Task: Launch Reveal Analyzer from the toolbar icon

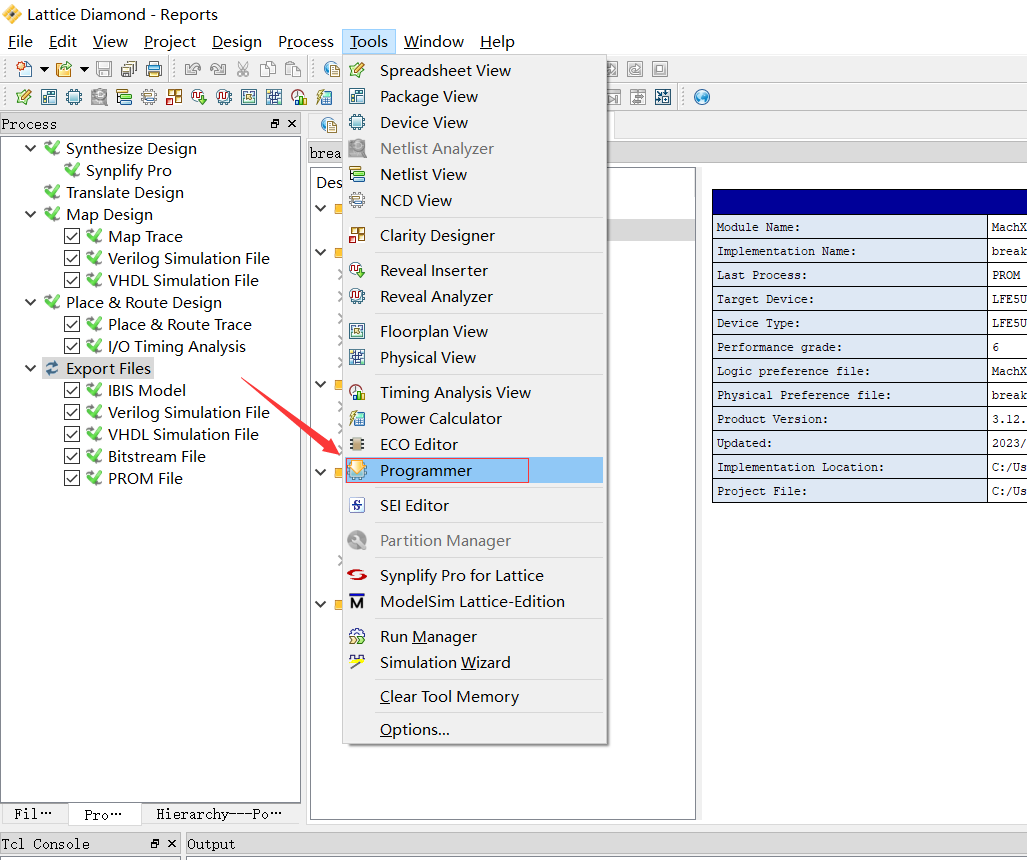Action: [224, 98]
